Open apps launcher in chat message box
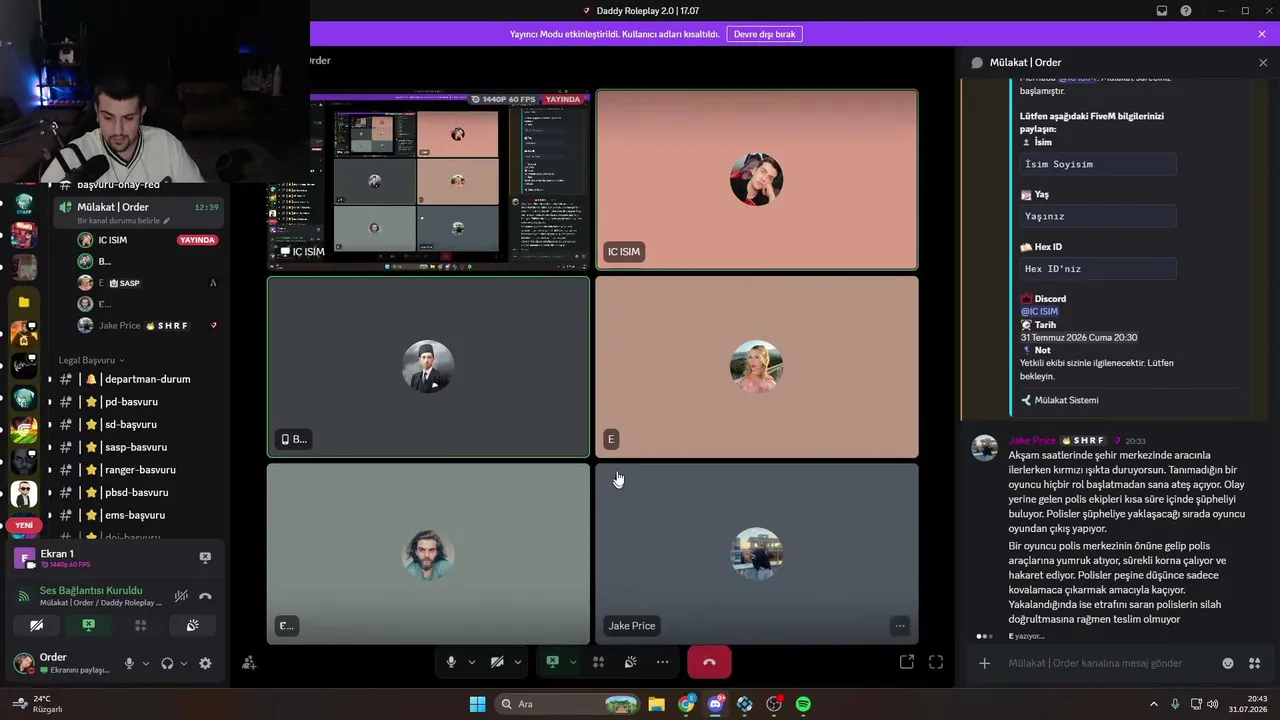 coord(1255,663)
